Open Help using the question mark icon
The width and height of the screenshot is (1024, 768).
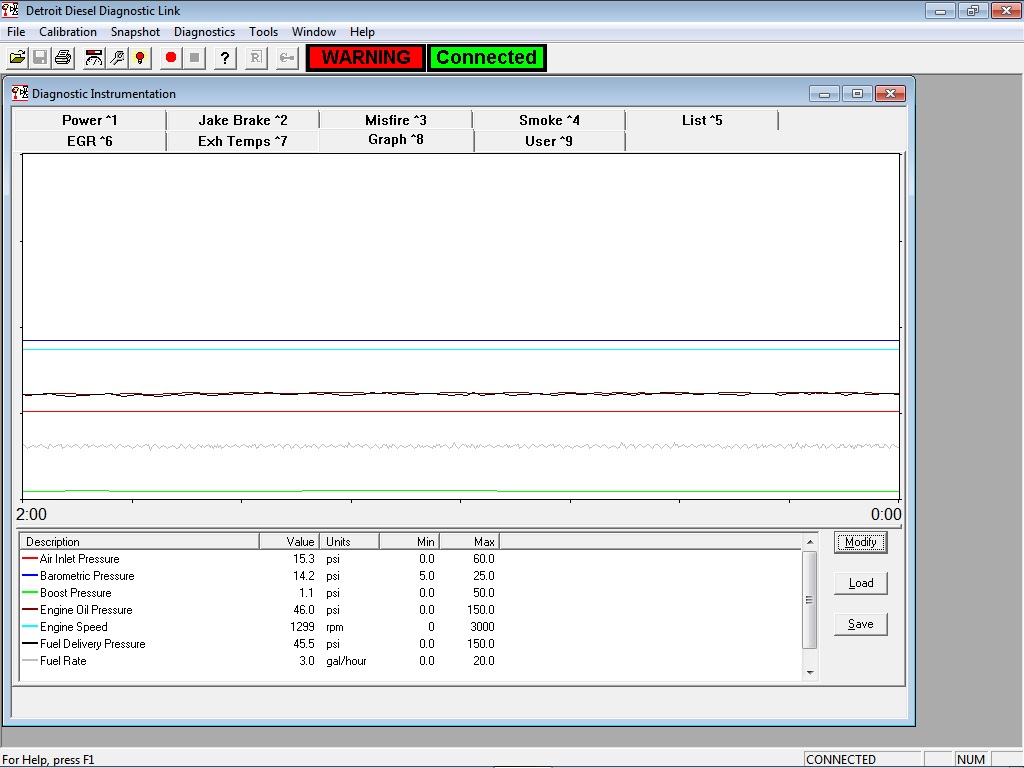224,57
